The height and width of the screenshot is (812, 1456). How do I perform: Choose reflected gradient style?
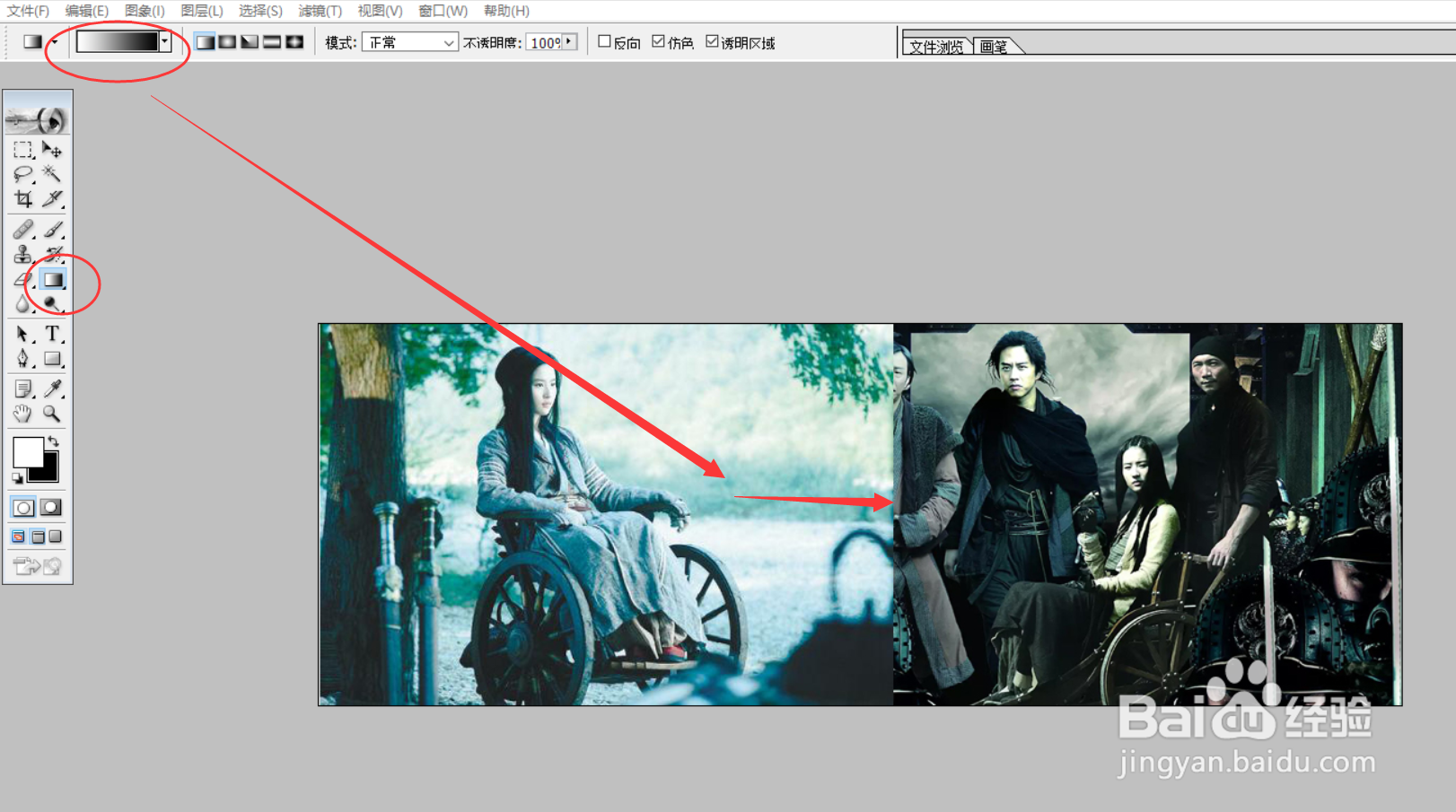click(272, 42)
